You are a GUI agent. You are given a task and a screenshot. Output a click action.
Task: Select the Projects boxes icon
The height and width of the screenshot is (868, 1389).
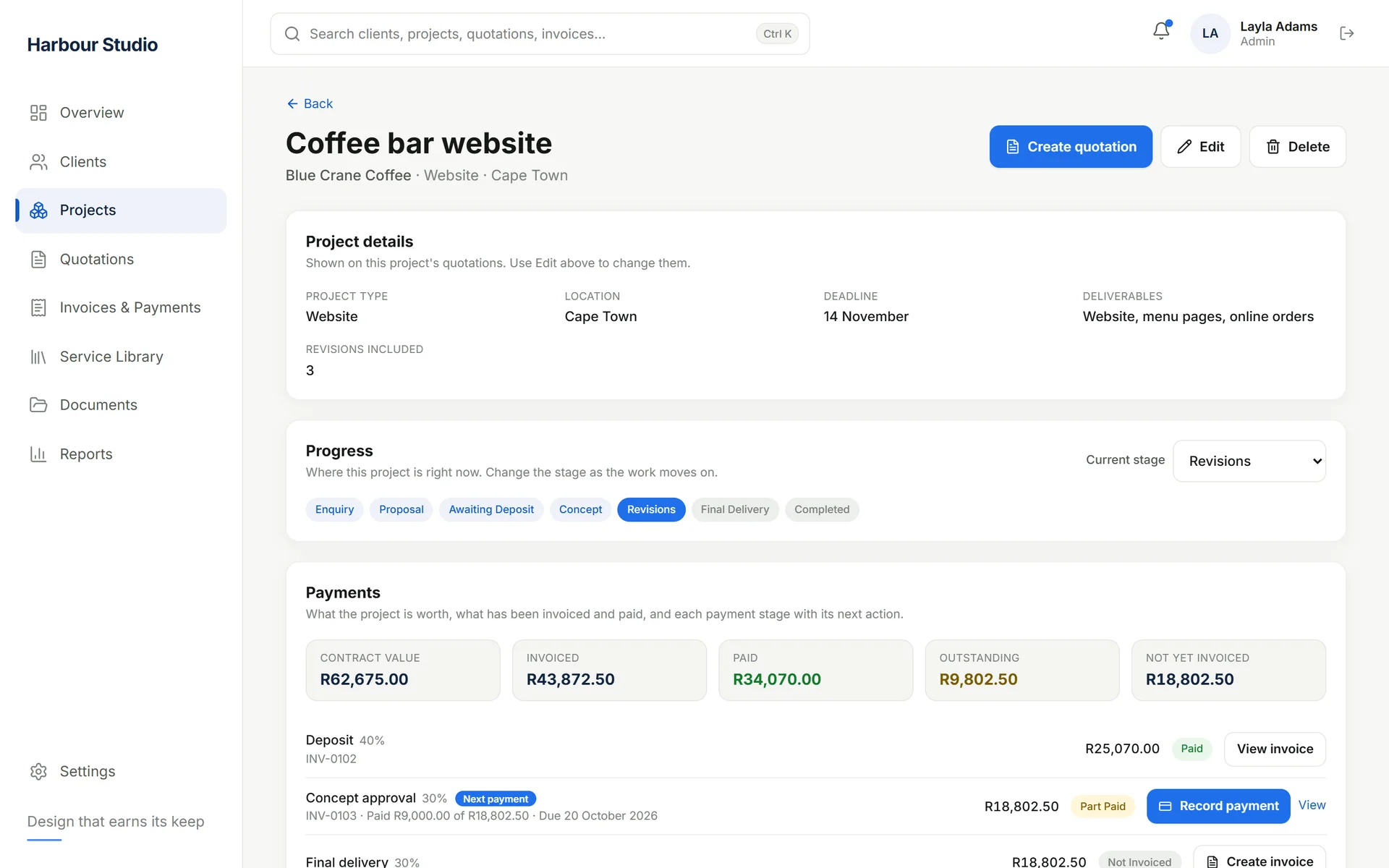(38, 210)
